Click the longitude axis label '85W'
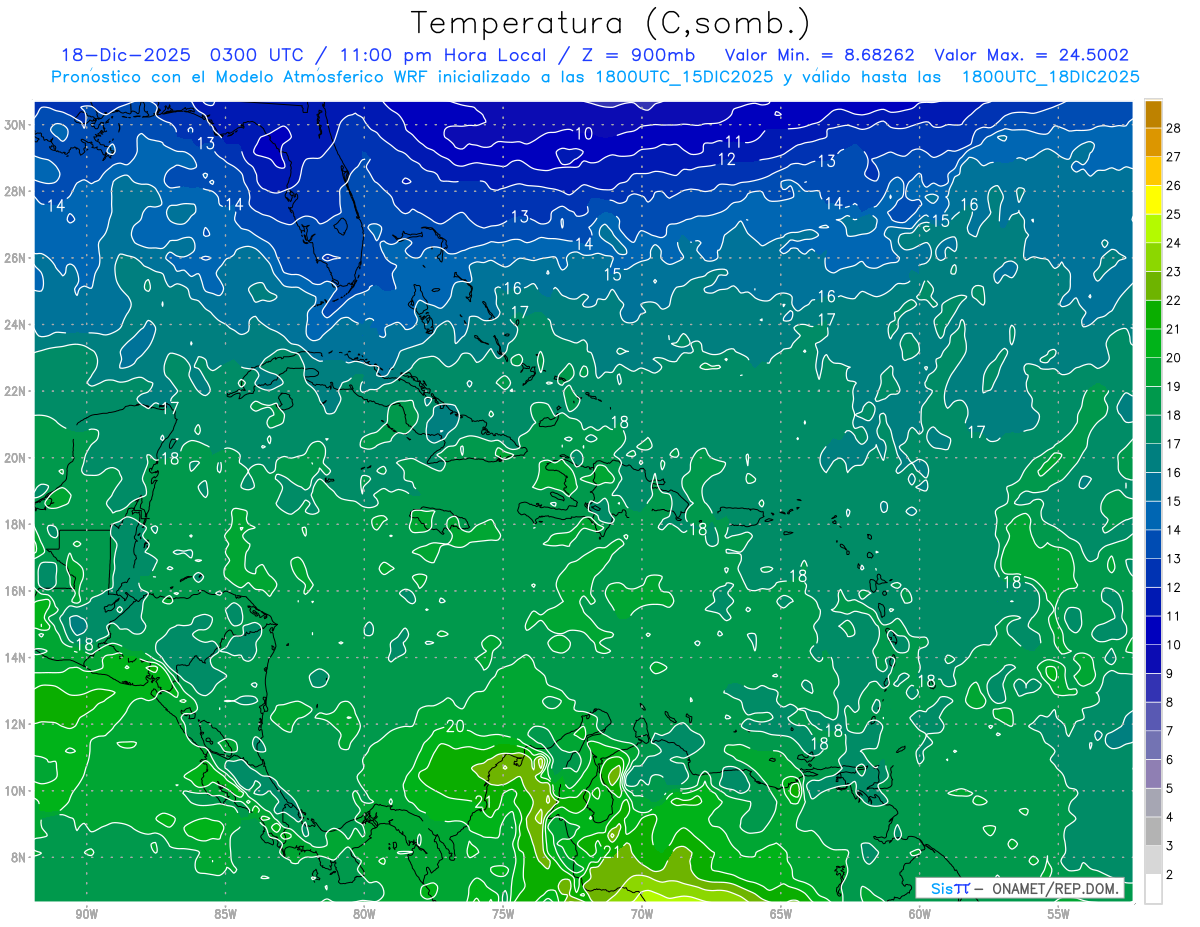The image size is (1200, 927). click(x=226, y=914)
